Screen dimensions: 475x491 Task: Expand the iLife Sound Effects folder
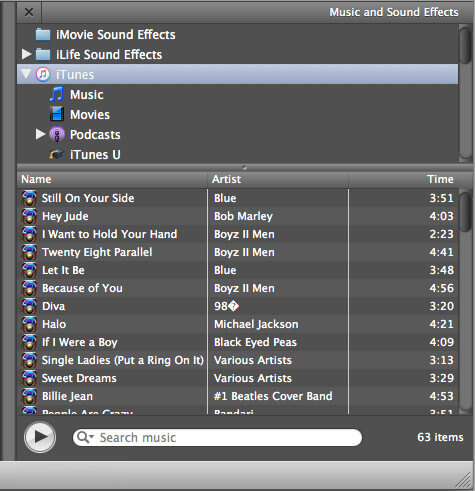pos(26,54)
